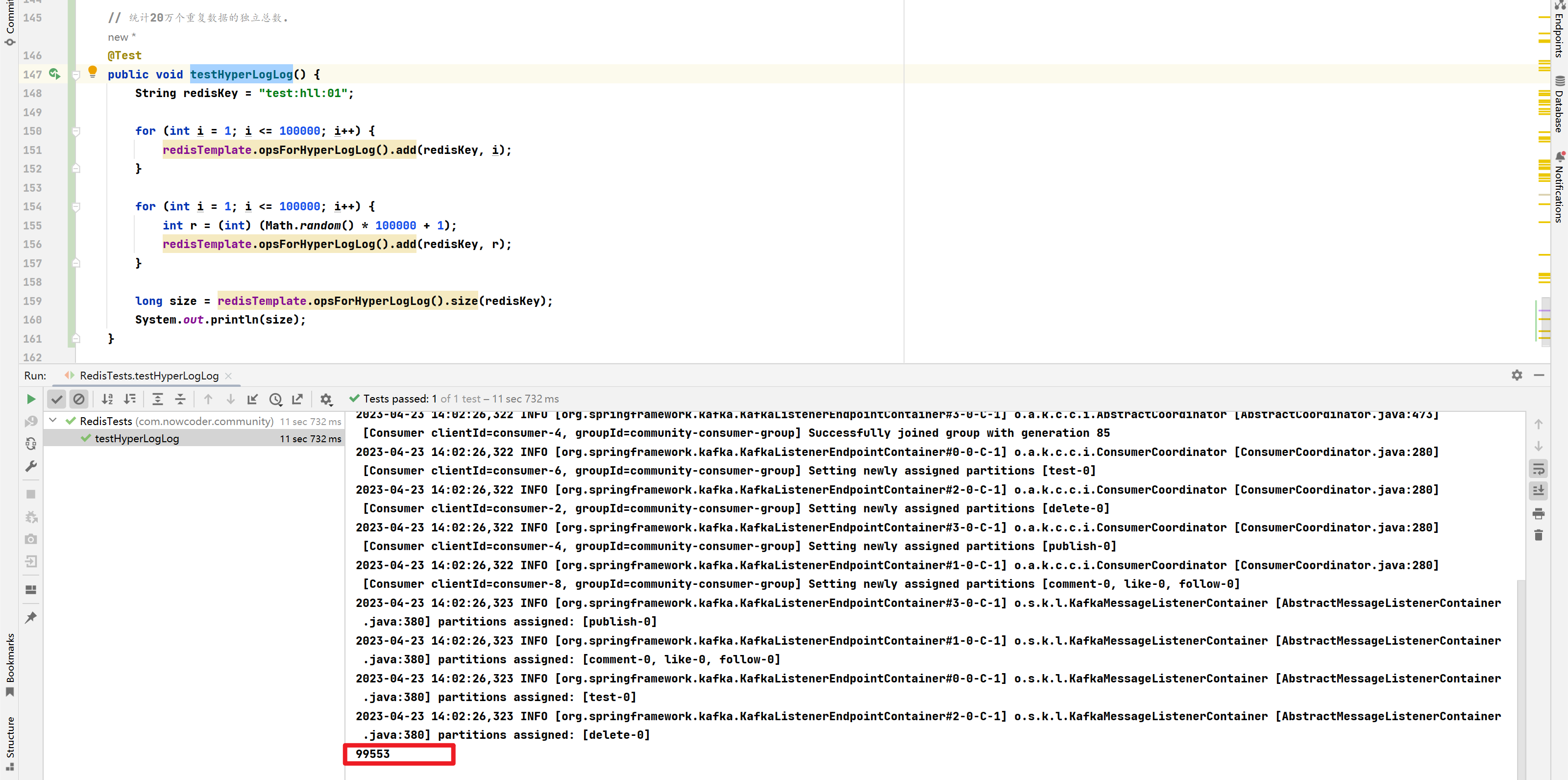This screenshot has width=1568, height=780.
Task: Select testHyperLogLog test result row
Action: 194,438
